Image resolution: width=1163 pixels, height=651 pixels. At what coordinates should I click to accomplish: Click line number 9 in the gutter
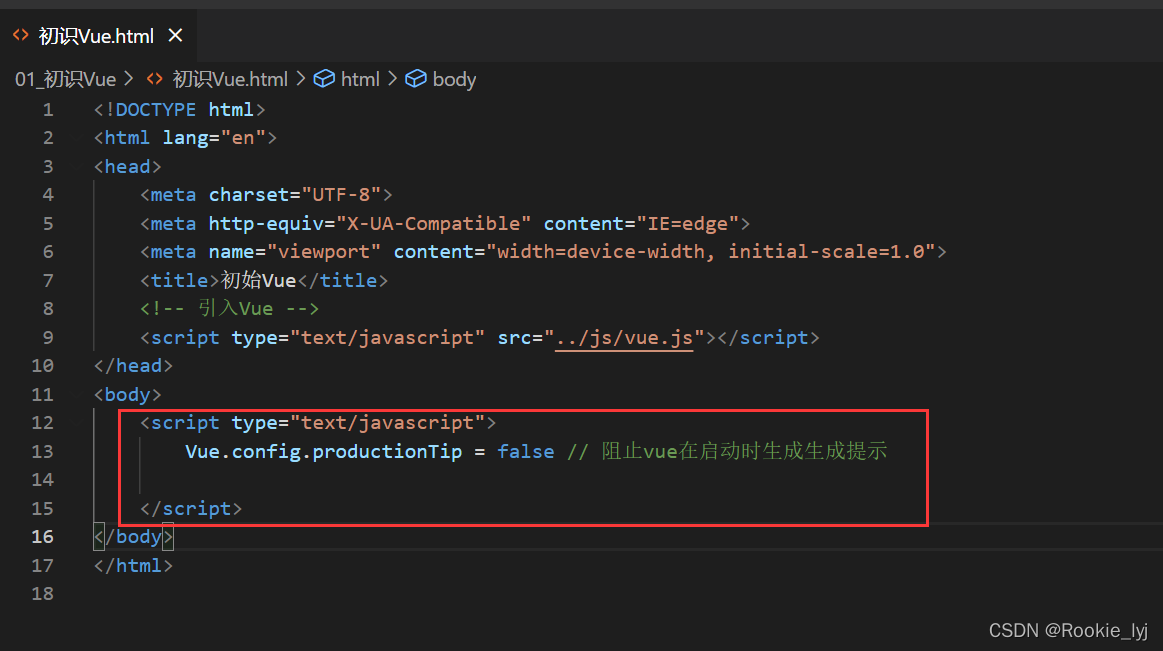[48, 337]
